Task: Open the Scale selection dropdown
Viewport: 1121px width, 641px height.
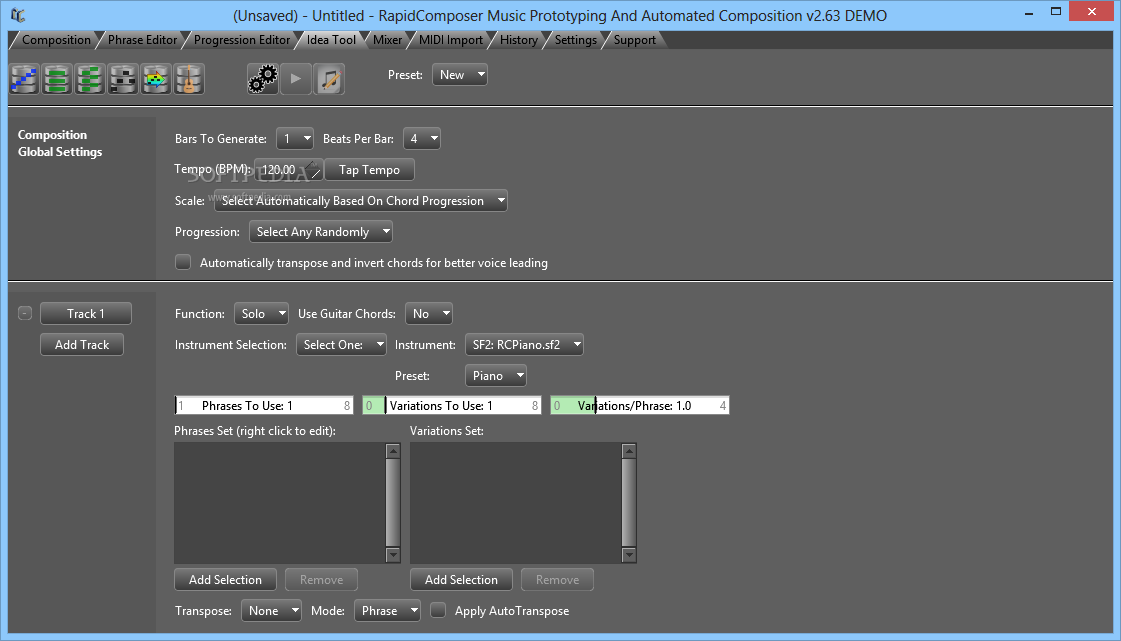Action: click(x=361, y=201)
